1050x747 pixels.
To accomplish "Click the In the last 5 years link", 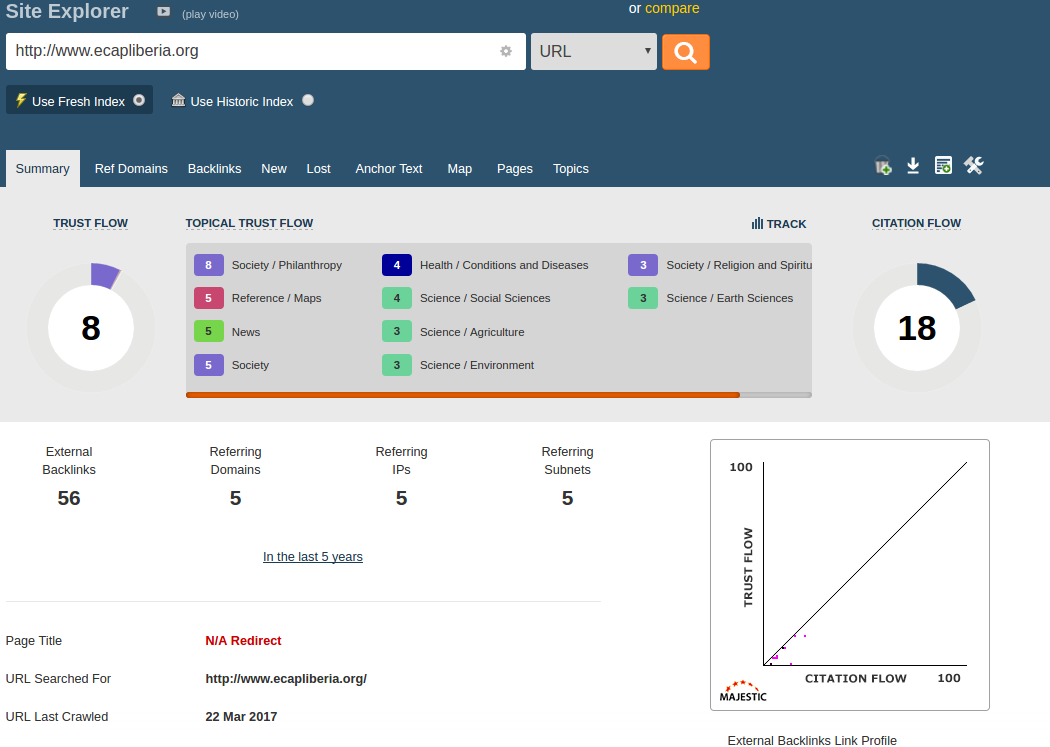I will click(x=313, y=557).
